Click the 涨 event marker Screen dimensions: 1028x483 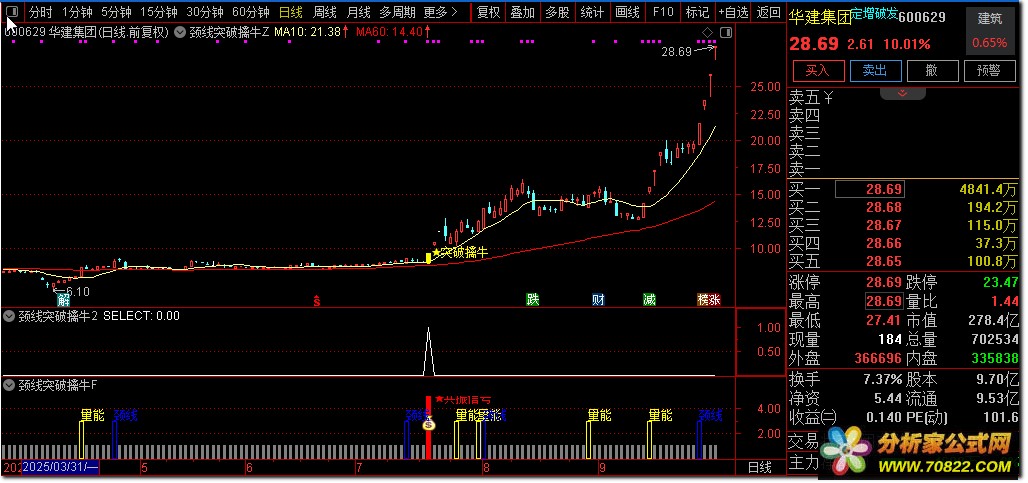pyautogui.click(x=715, y=300)
